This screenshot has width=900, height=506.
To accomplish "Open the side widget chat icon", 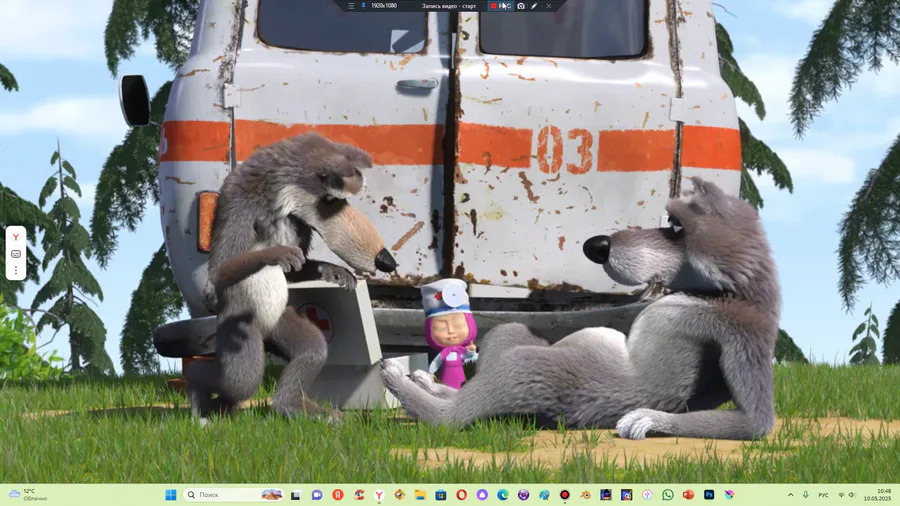I will tap(16, 254).
